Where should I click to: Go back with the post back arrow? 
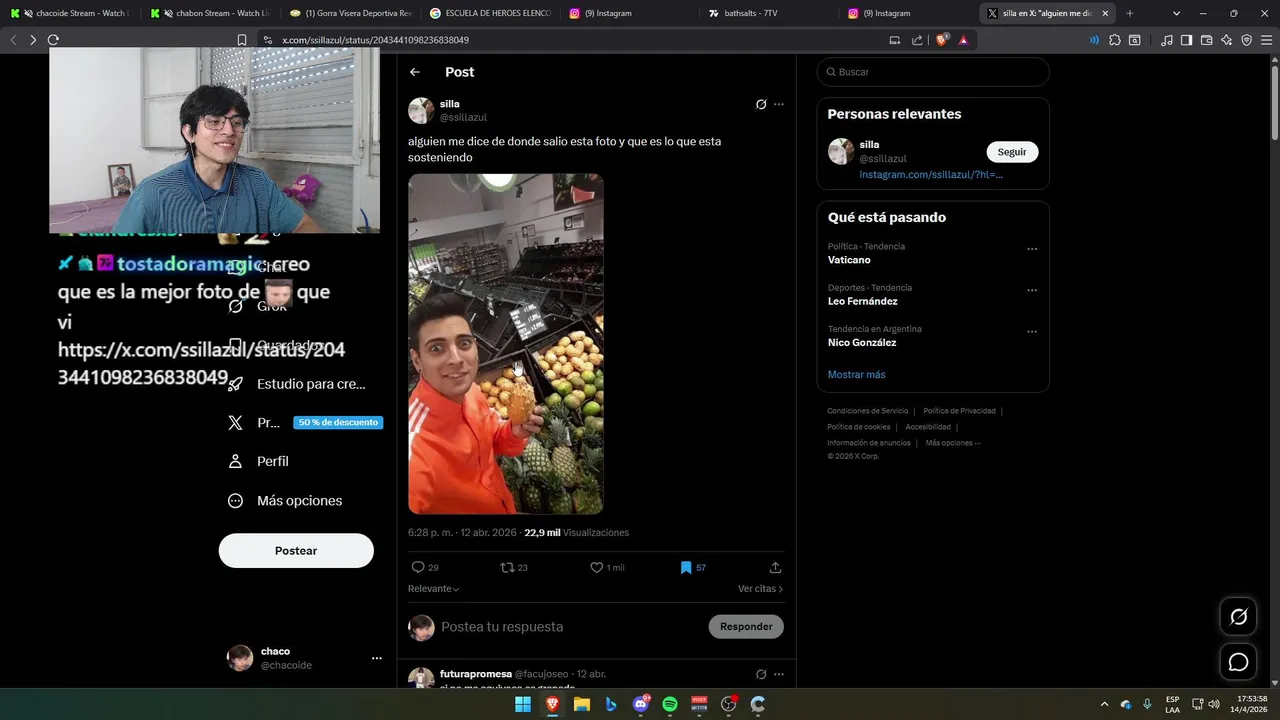click(x=415, y=72)
